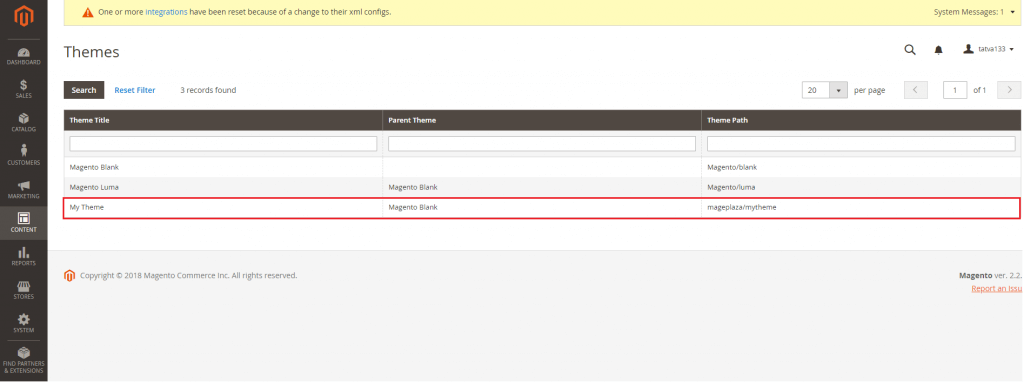Image resolution: width=1024 pixels, height=383 pixels.
Task: Click the Parent Theme filter input
Action: (542, 144)
